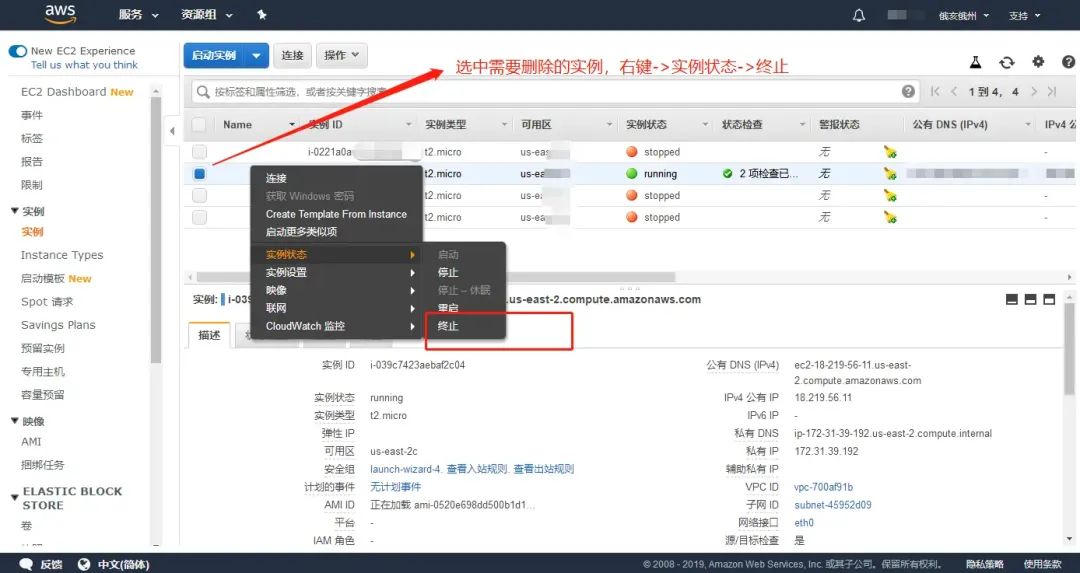Refresh the instance list

1007,62
